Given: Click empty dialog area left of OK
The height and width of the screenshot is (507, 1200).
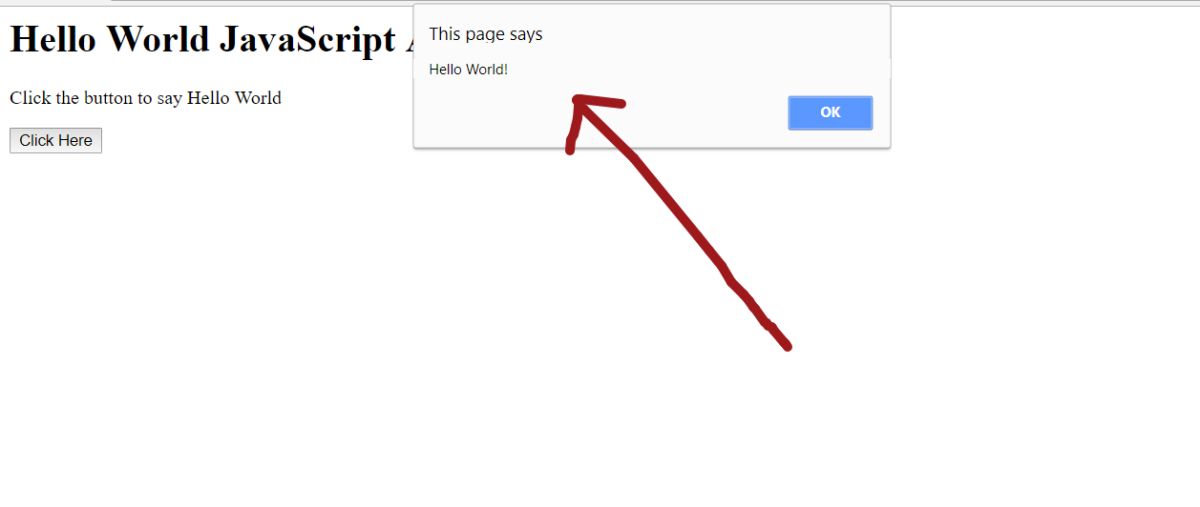Looking at the screenshot, I should (x=600, y=115).
